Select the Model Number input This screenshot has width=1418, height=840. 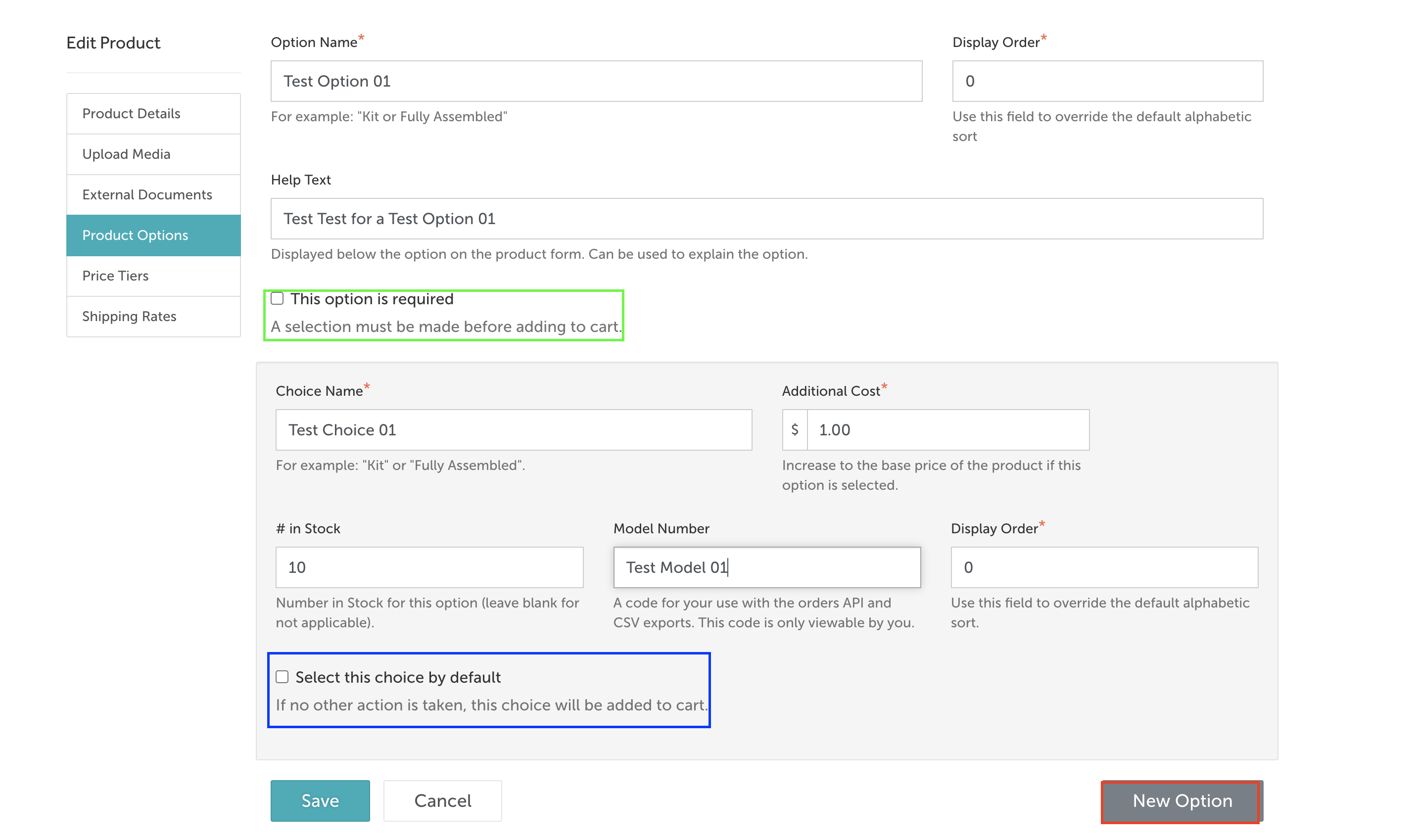tap(766, 567)
